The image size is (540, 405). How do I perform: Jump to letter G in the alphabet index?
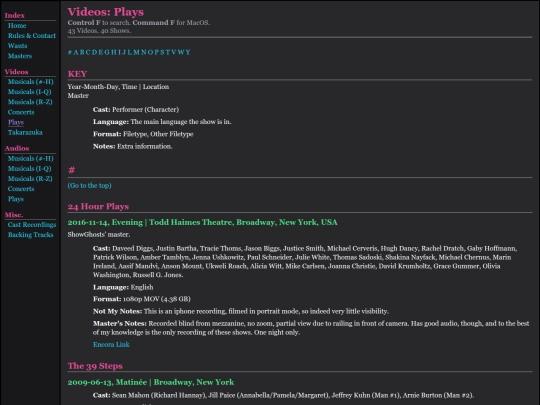point(107,52)
